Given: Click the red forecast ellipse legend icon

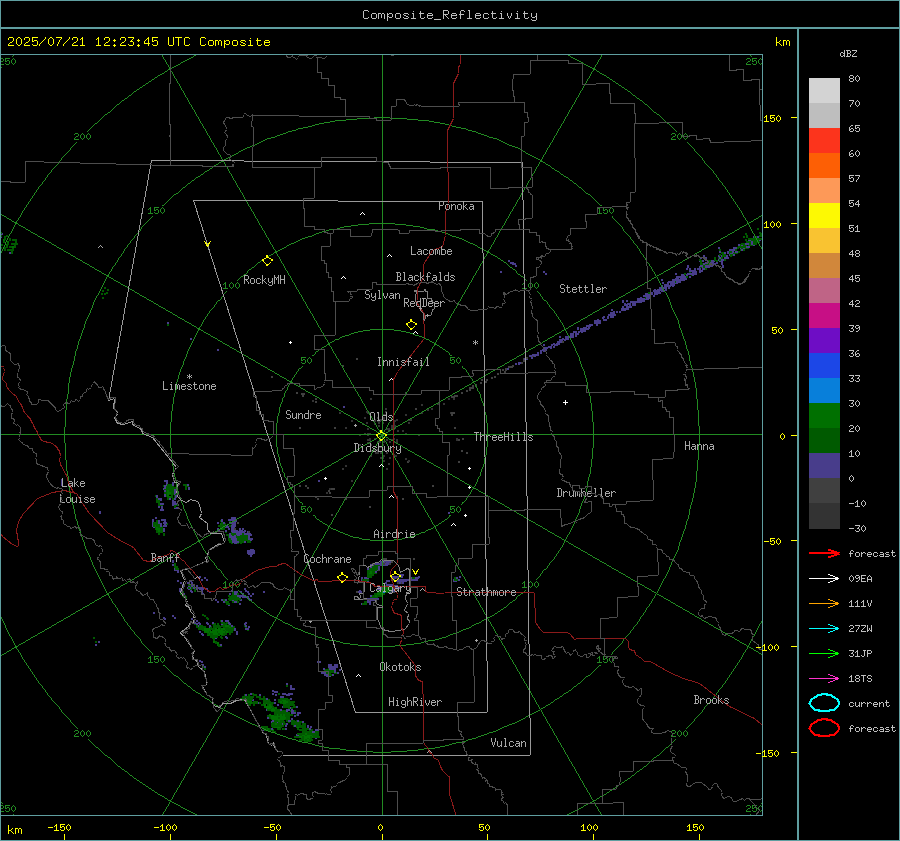Looking at the screenshot, I should pos(824,728).
